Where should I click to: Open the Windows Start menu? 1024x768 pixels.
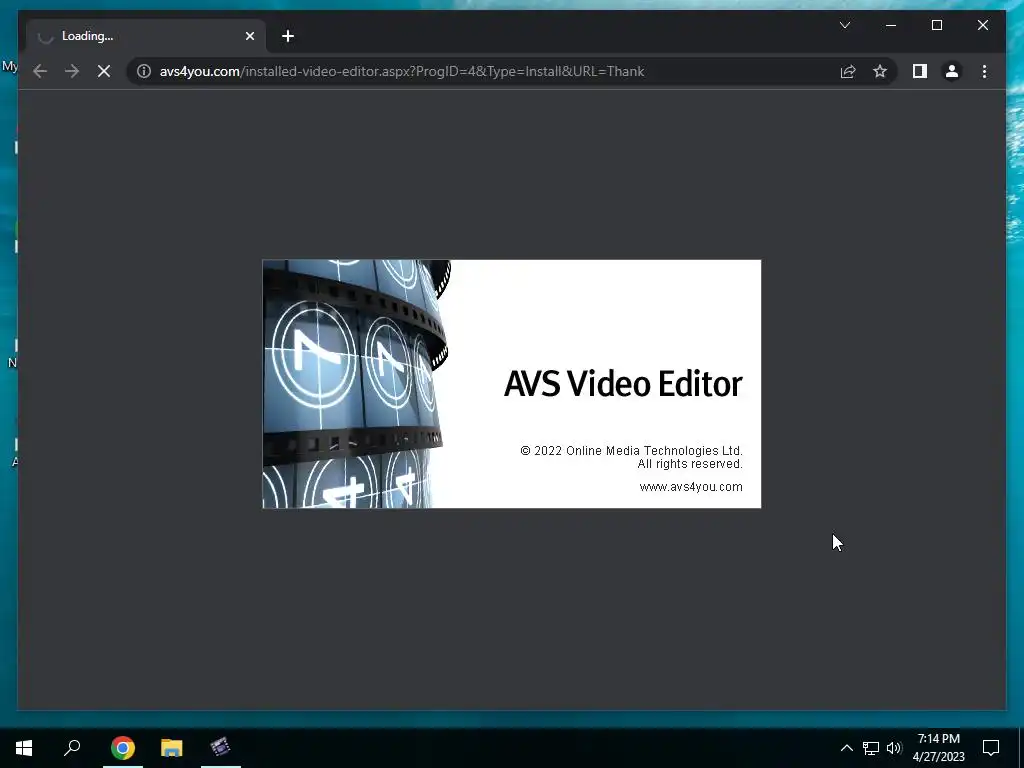tap(24, 747)
